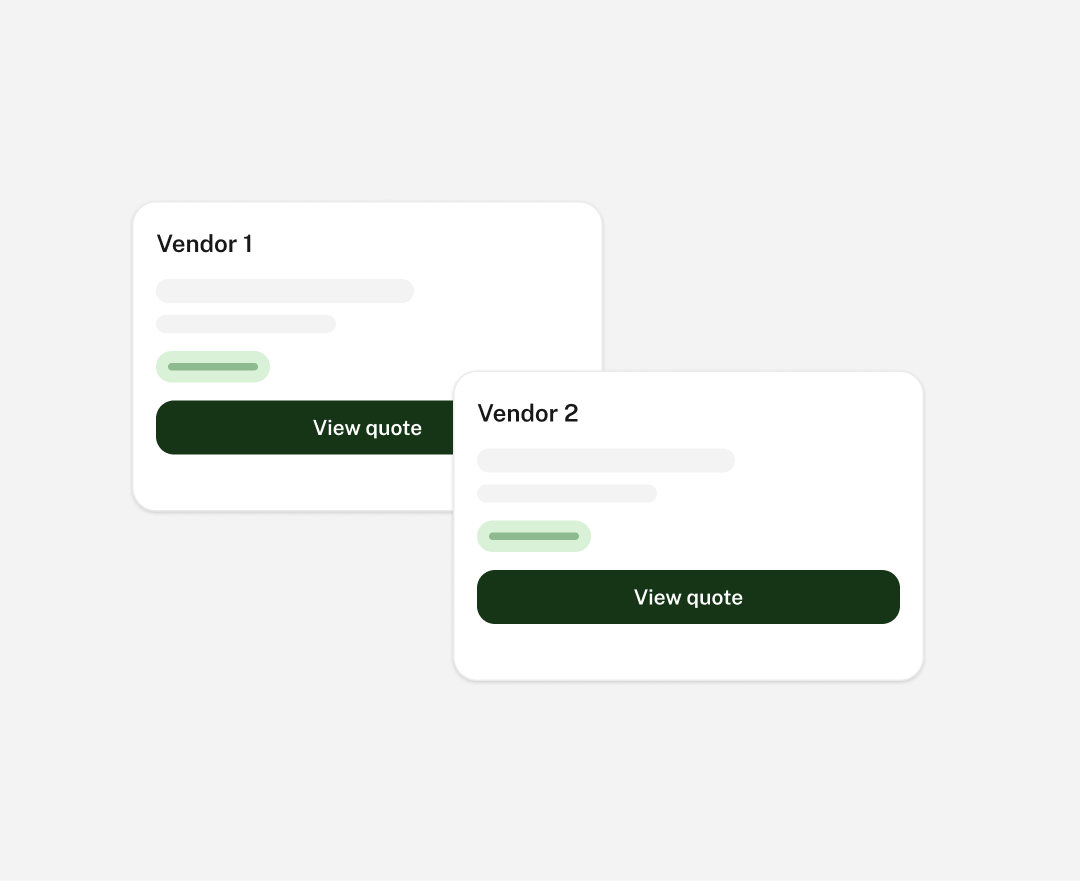Select the Vendor 2 heading text
The height and width of the screenshot is (881, 1080).
pyautogui.click(x=527, y=413)
